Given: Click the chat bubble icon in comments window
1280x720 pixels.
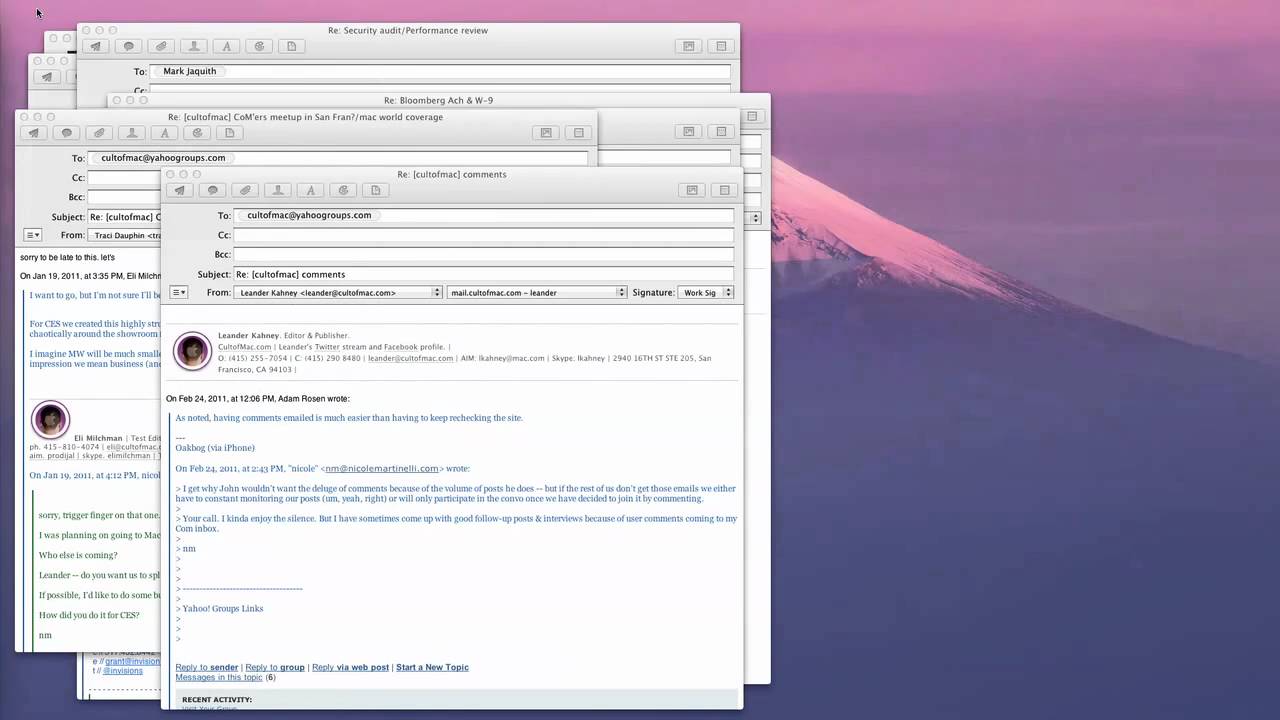Looking at the screenshot, I should (x=212, y=190).
